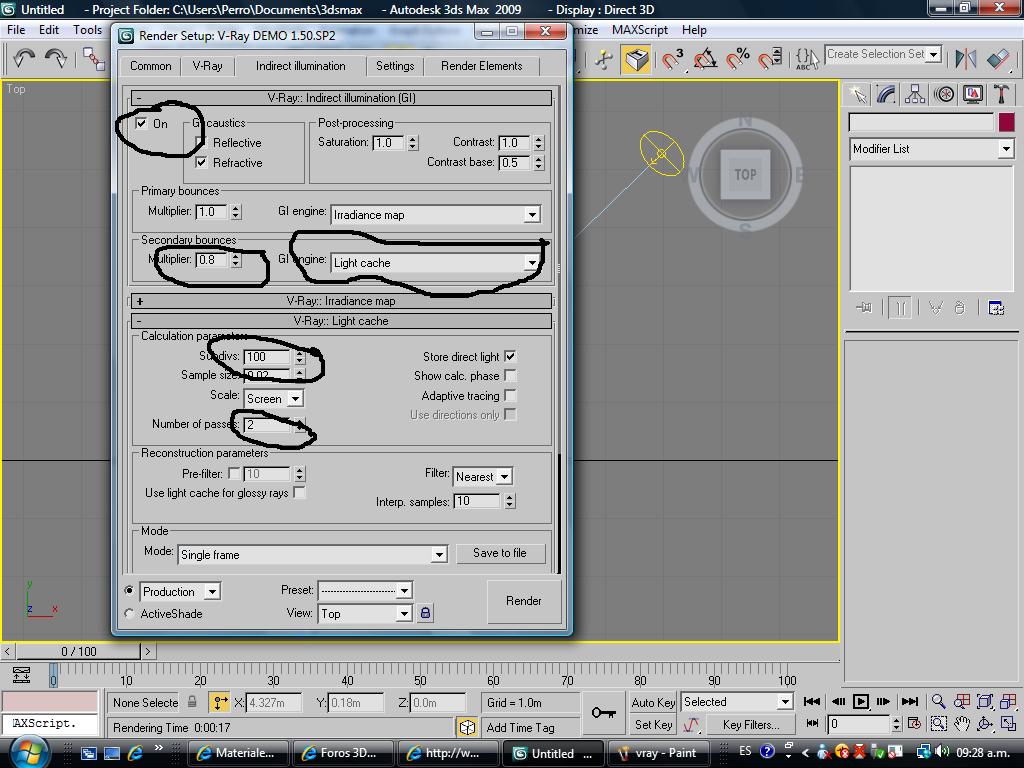Switch to the Common tab
Viewport: 1024px width, 768px height.
pyautogui.click(x=150, y=66)
